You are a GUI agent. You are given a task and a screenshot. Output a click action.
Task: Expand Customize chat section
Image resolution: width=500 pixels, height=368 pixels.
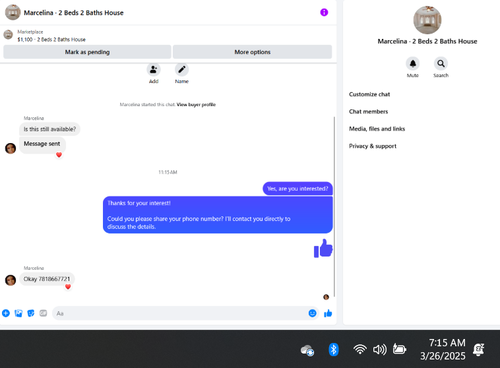(x=369, y=94)
